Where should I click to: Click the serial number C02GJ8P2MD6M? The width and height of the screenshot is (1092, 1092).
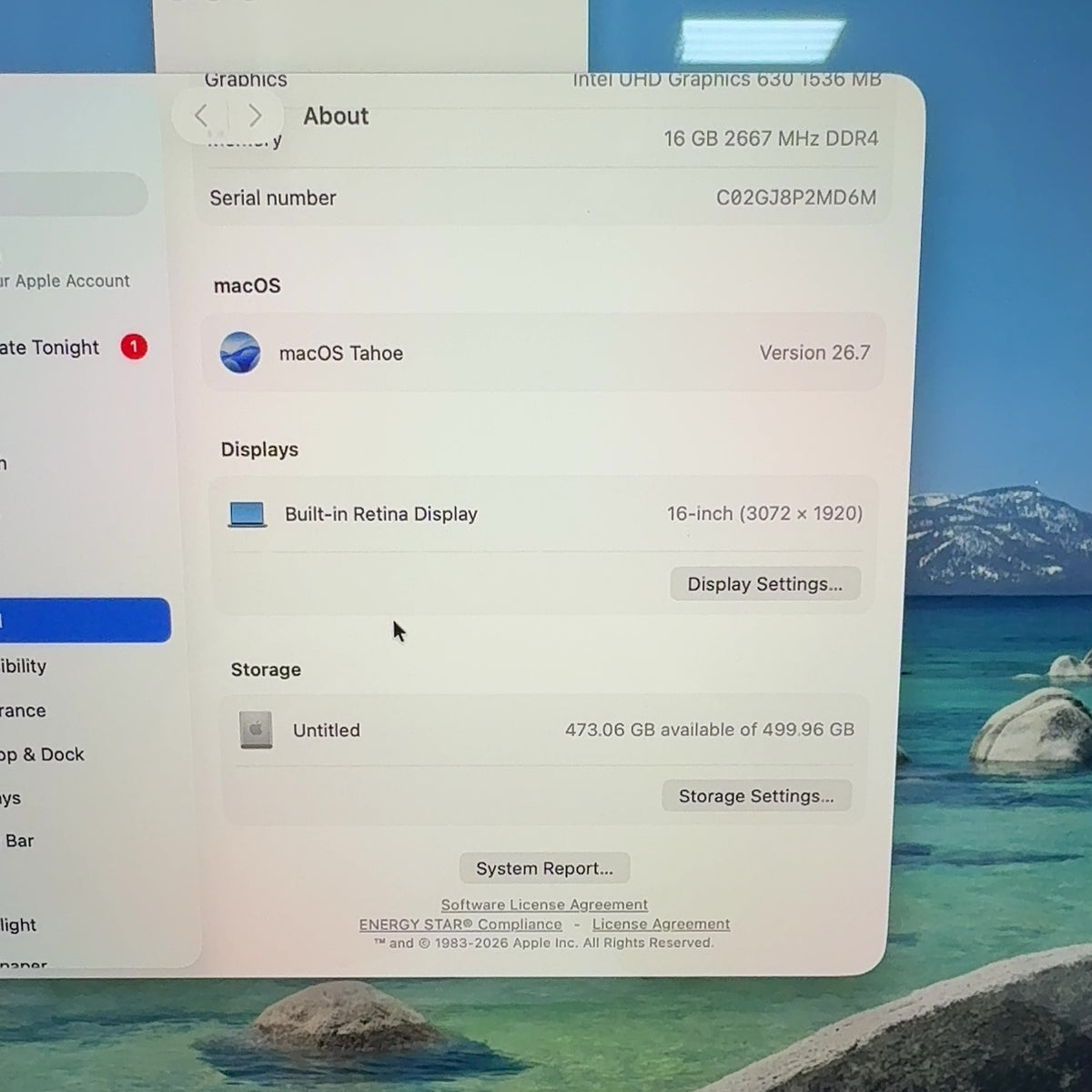click(x=796, y=197)
